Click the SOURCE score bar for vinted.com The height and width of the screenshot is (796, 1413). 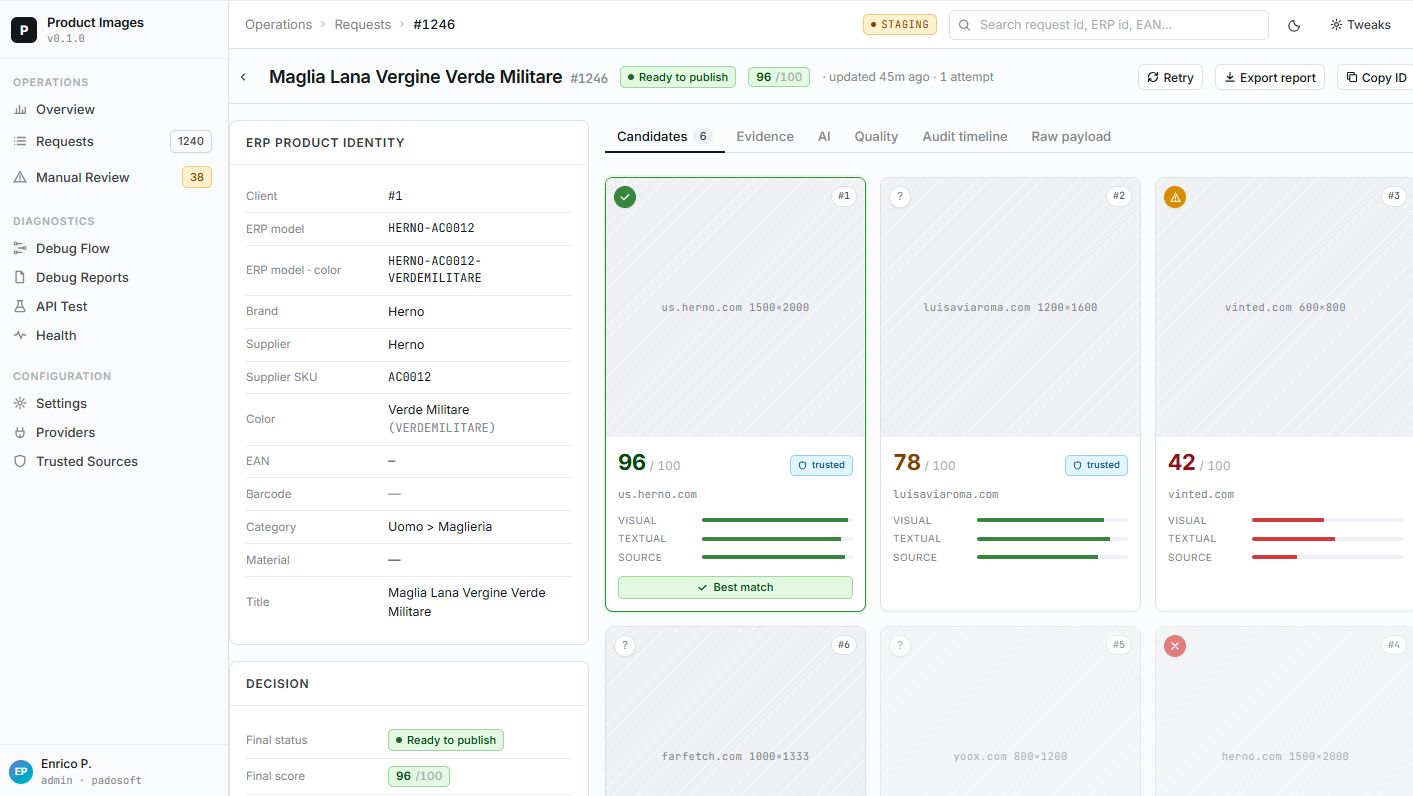pyautogui.click(x=1327, y=557)
